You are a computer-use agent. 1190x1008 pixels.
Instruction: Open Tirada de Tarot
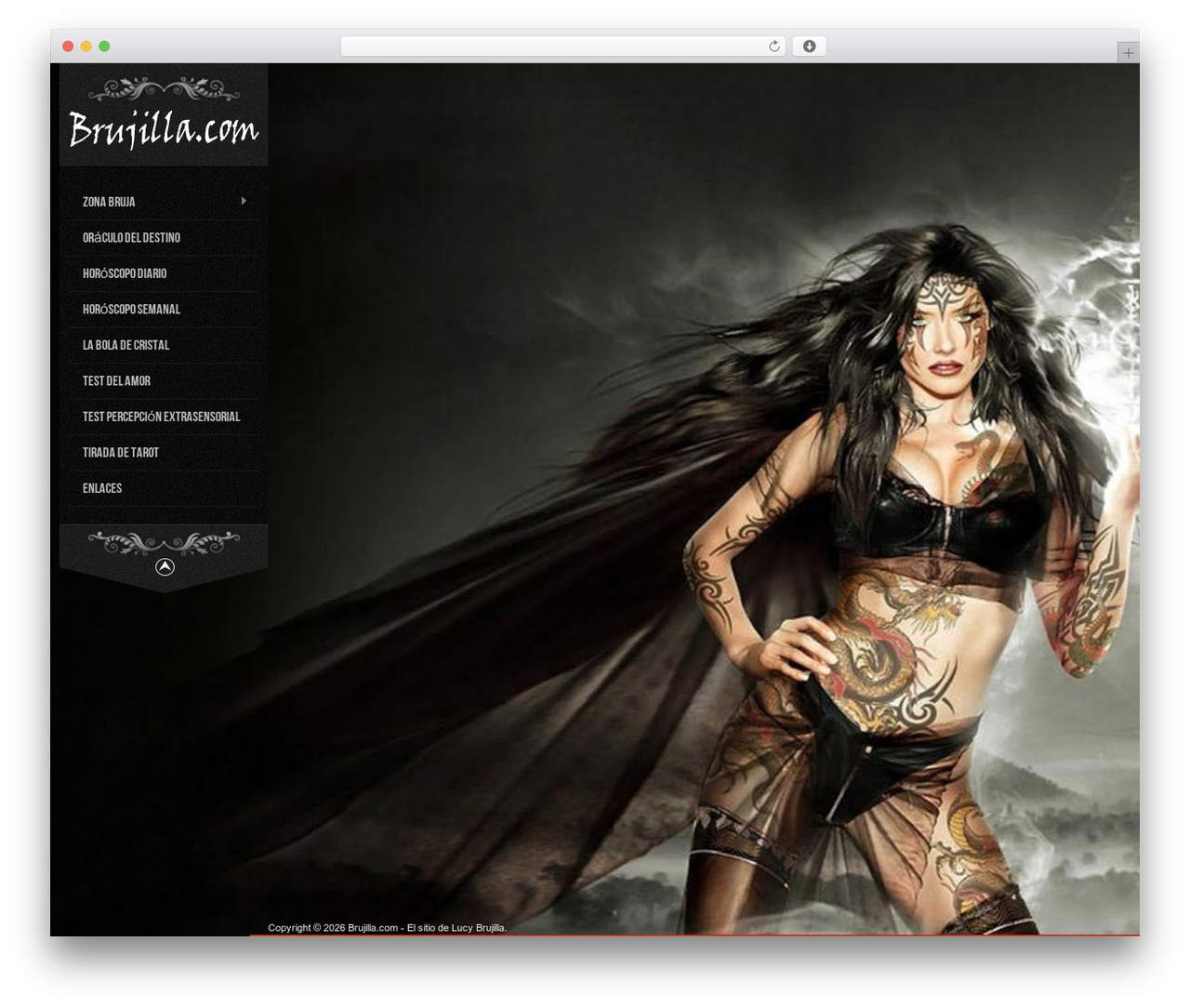(x=121, y=453)
